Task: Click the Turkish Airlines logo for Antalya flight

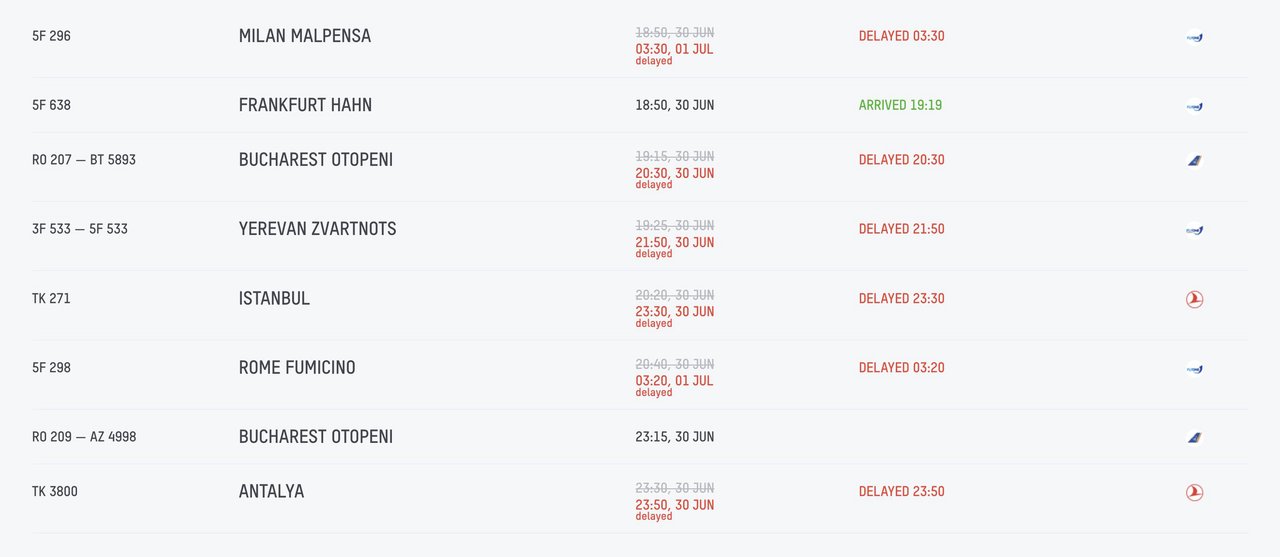Action: coord(1194,492)
